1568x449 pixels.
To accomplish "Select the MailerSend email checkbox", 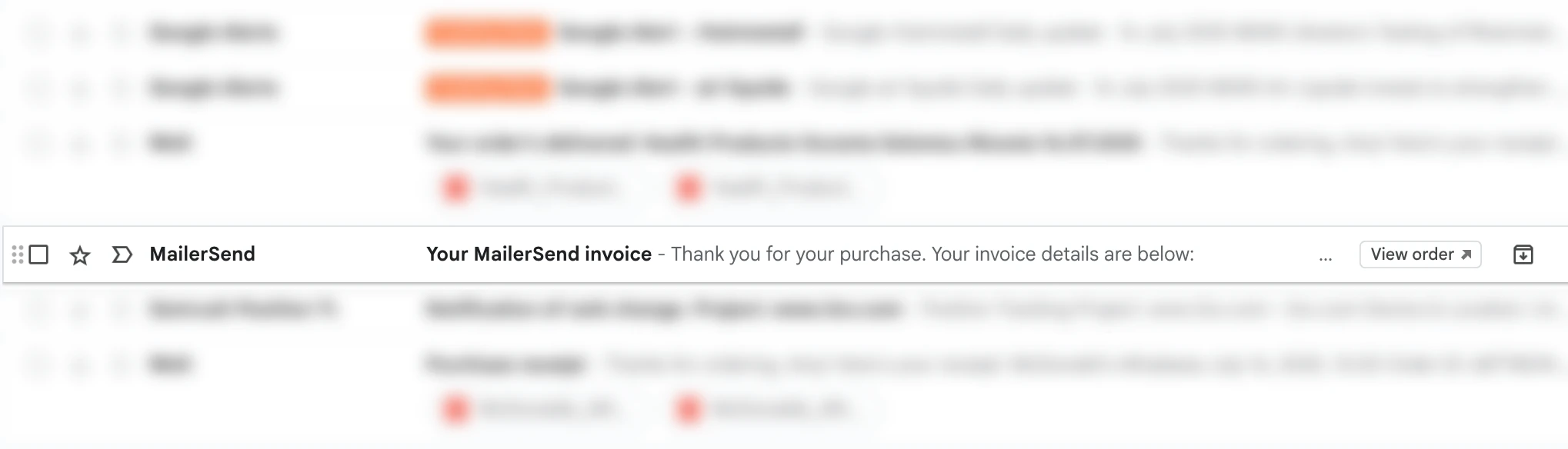I will coord(38,254).
